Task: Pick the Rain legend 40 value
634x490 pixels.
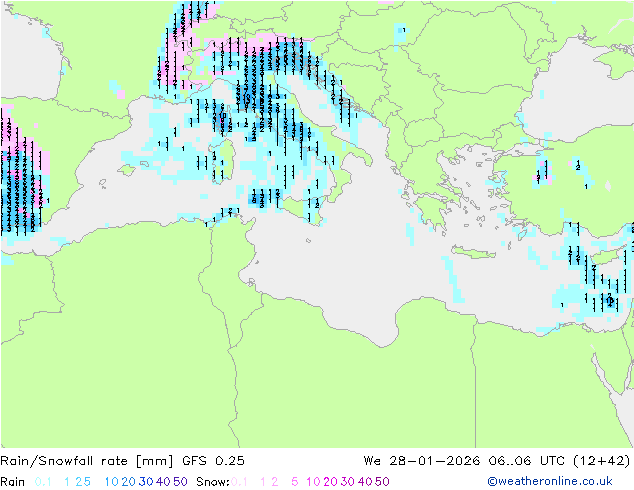Action: click(163, 482)
